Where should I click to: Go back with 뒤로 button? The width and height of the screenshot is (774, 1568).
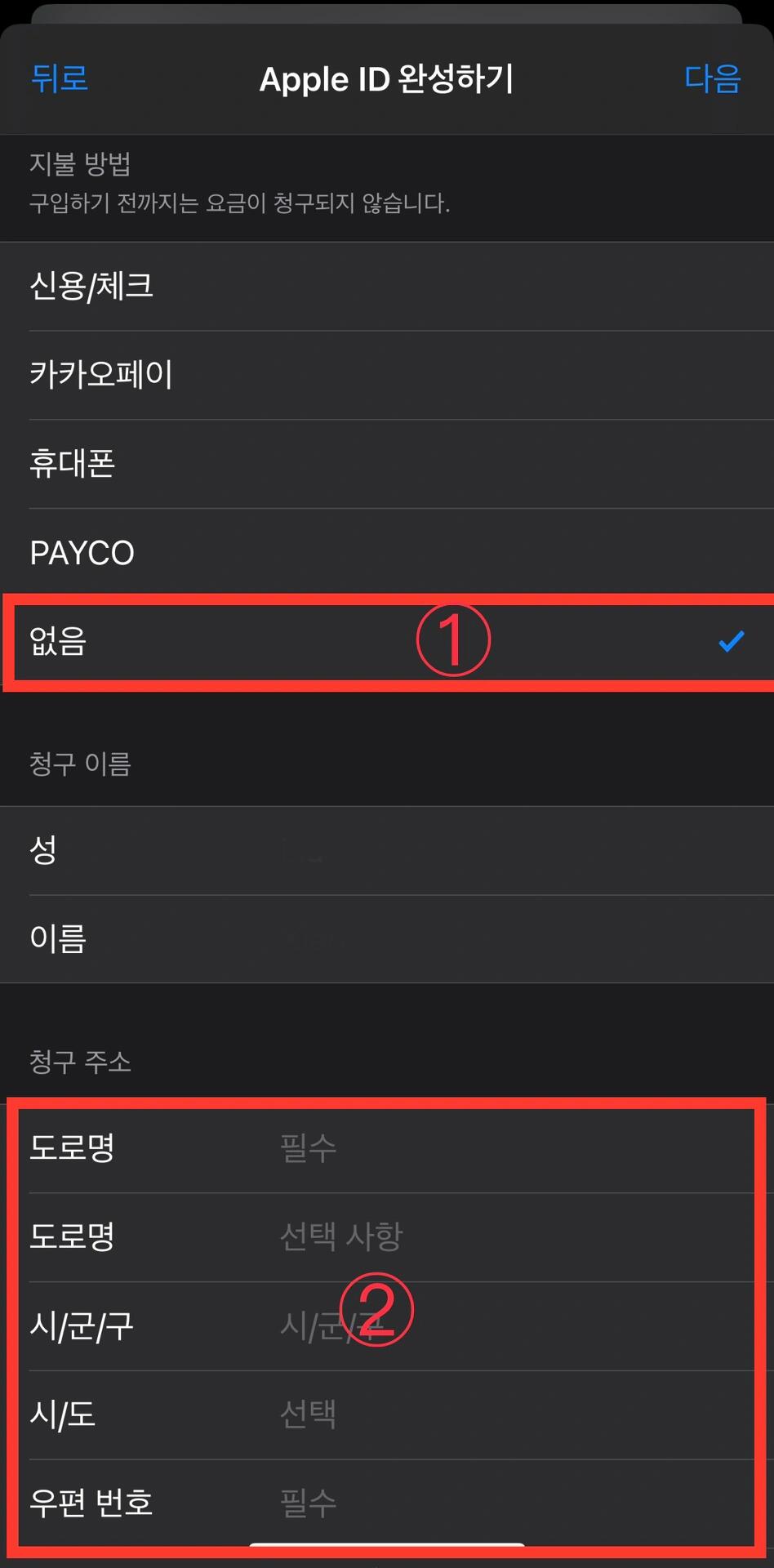[60, 78]
